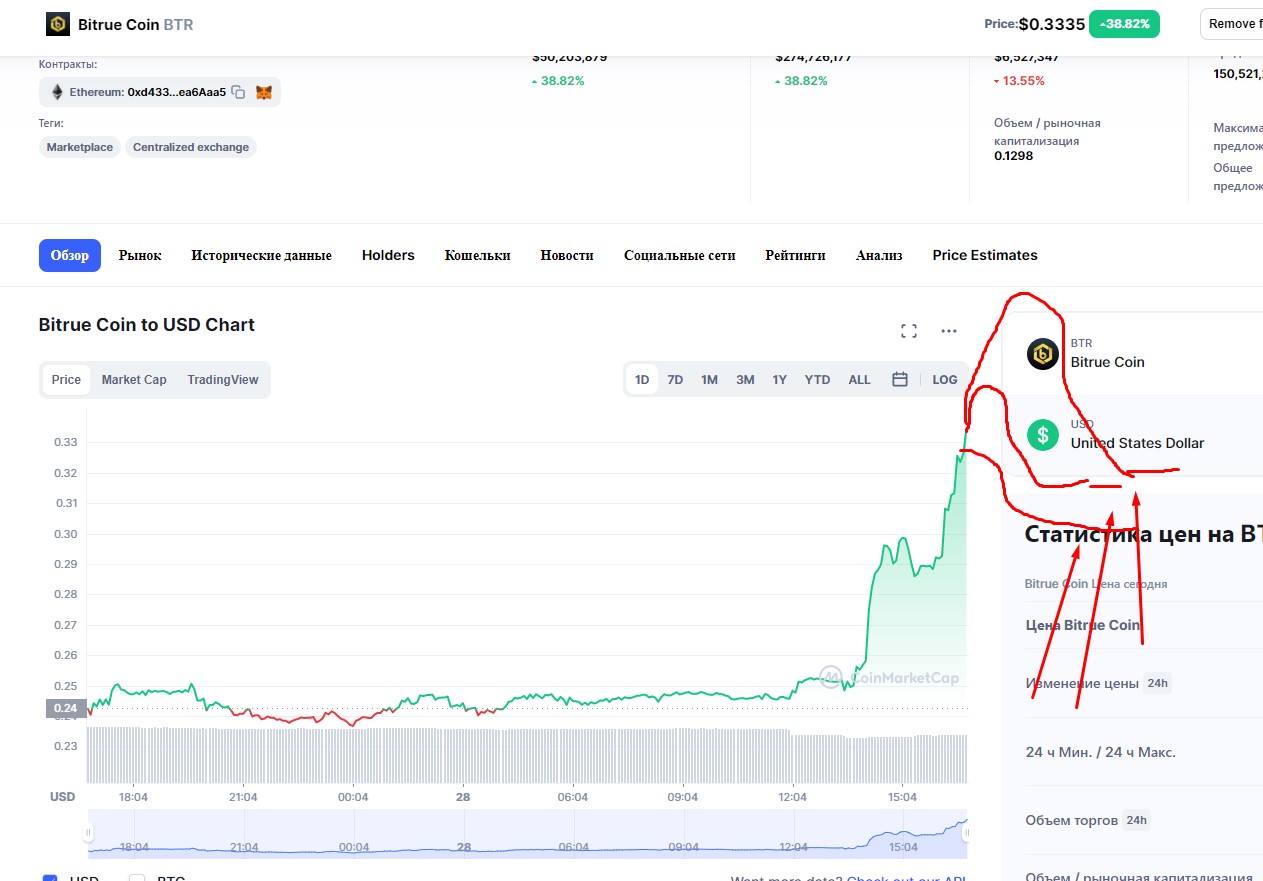Click the chart range navigator strip

click(x=527, y=834)
